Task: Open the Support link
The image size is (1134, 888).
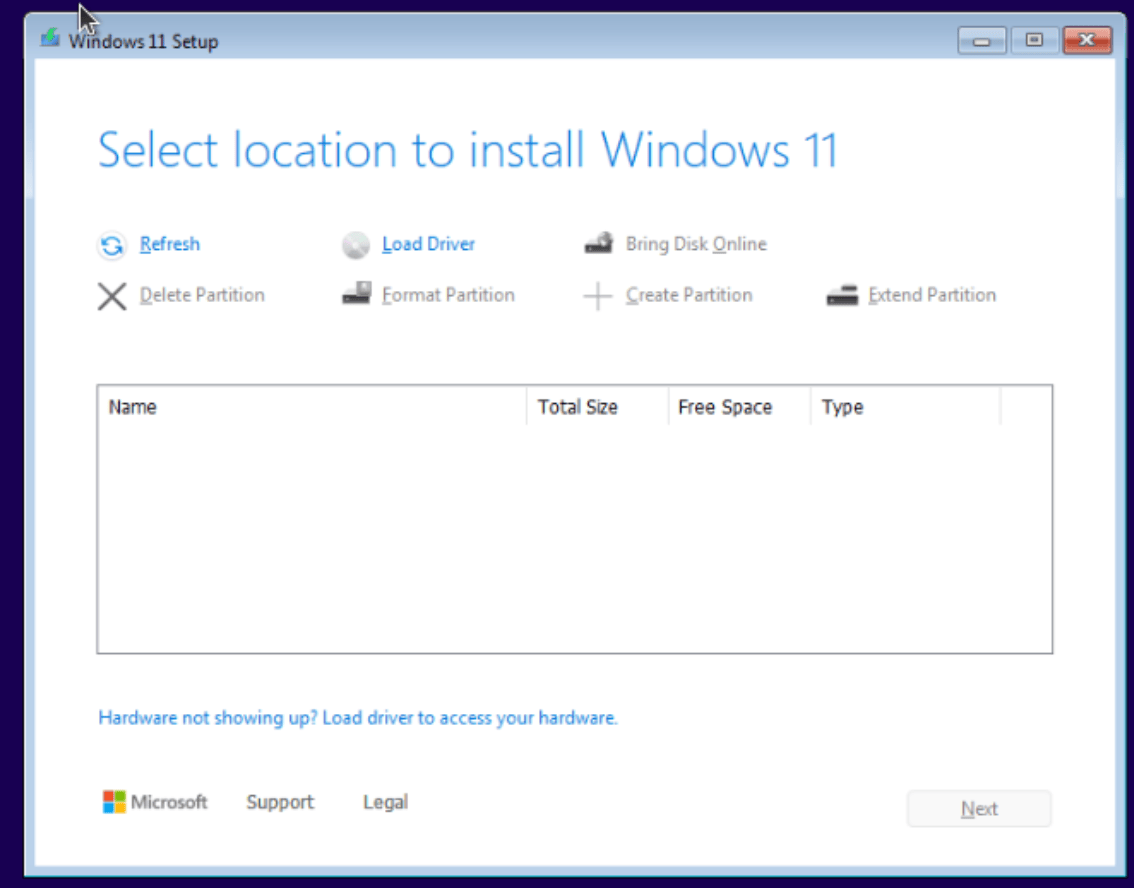Action: click(x=280, y=802)
